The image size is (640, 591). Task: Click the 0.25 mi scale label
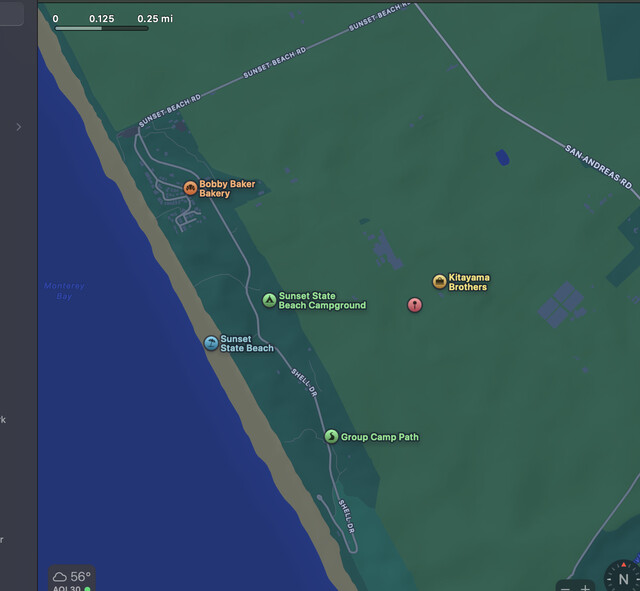pos(155,19)
